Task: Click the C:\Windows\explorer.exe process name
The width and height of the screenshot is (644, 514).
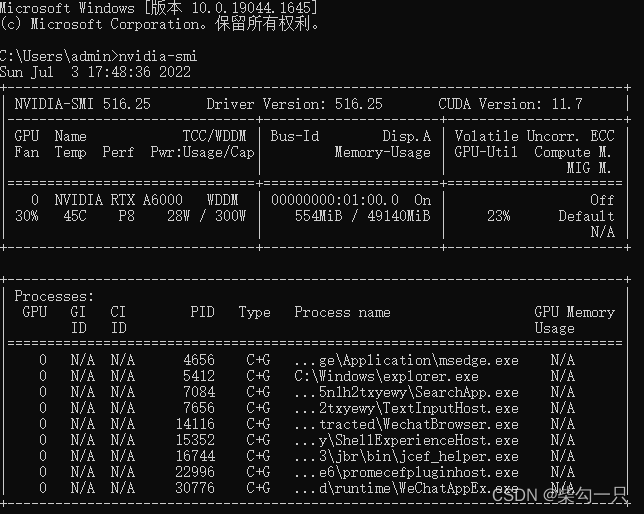Action: point(386,376)
